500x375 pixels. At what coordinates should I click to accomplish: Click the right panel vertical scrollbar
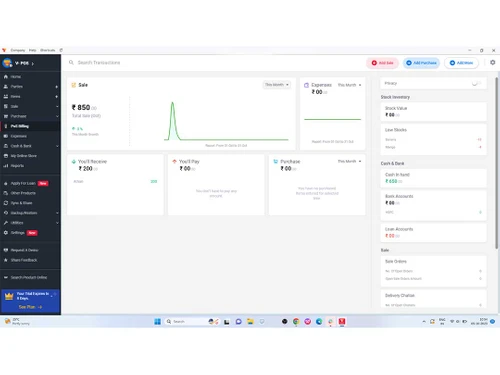496,163
